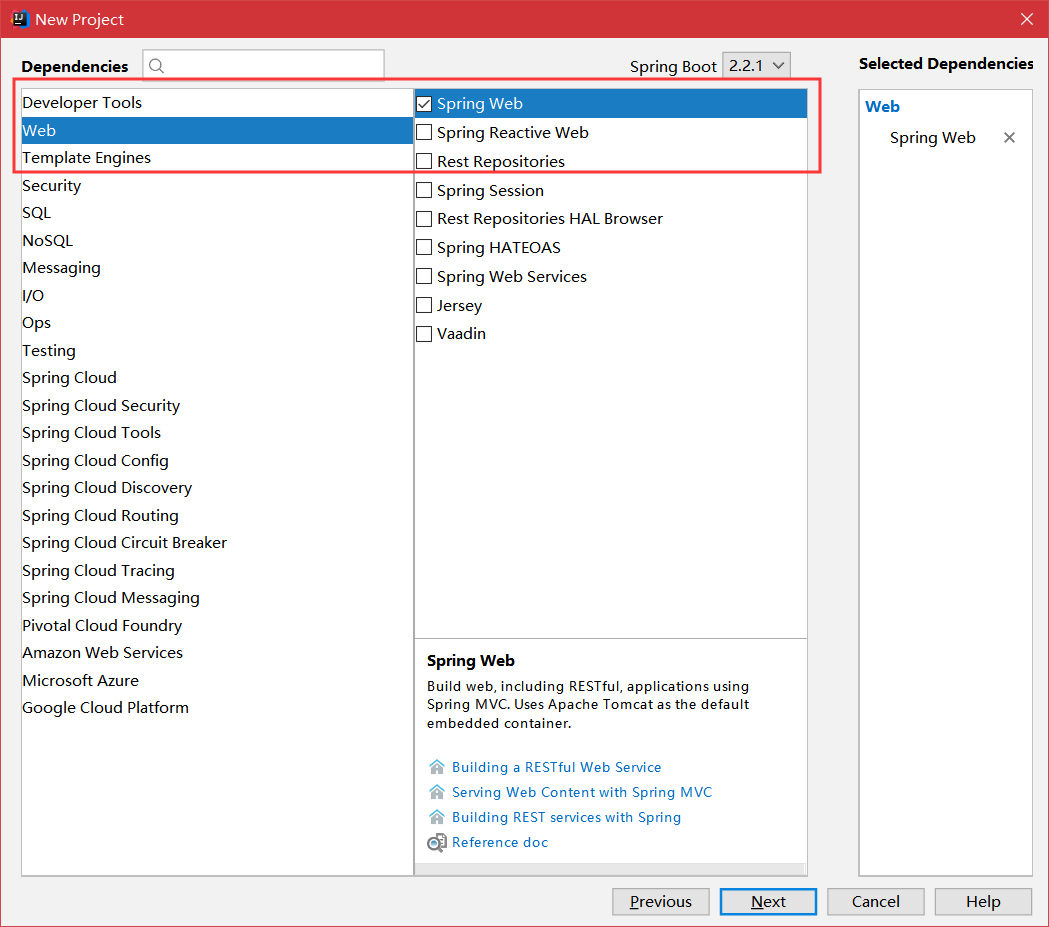The image size is (1049, 927).
Task: Select the I/O category
Action: [x=217, y=295]
